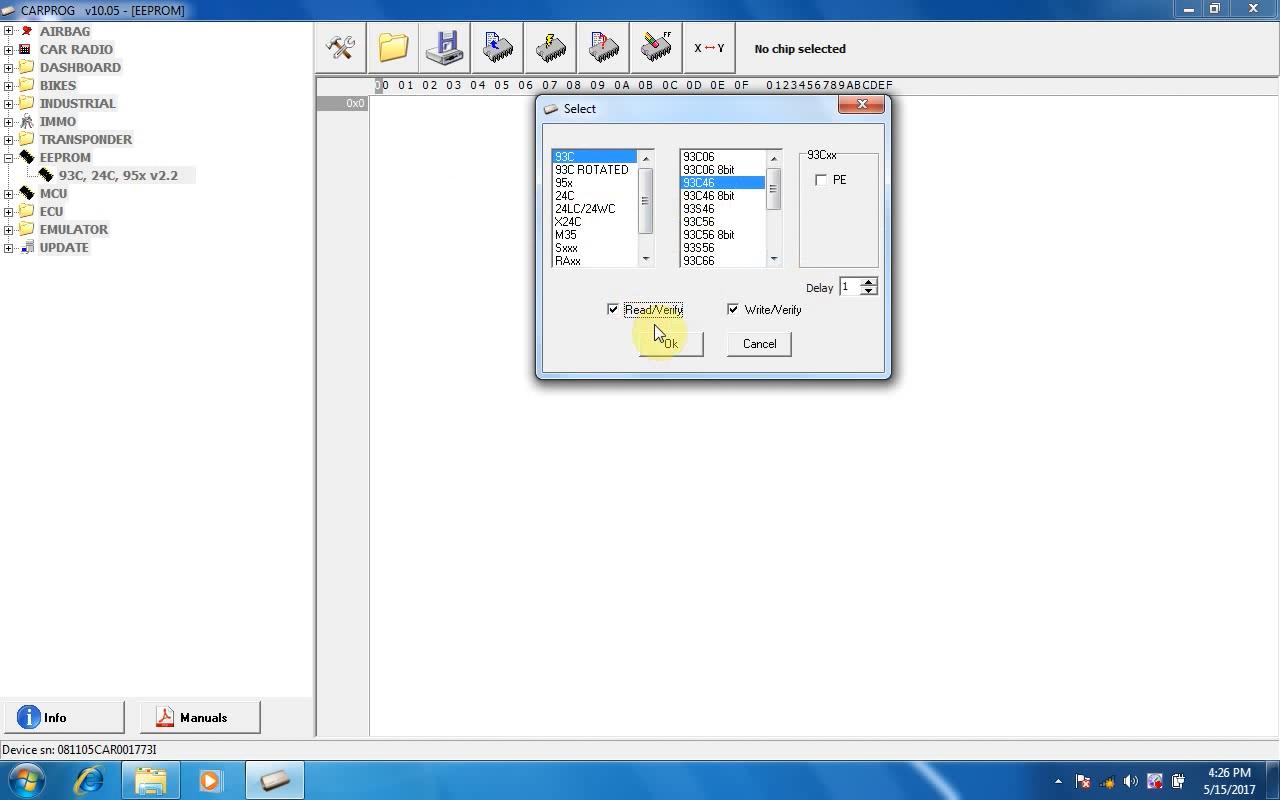
Task: Expand the IMMO tree node
Action: coord(9,121)
